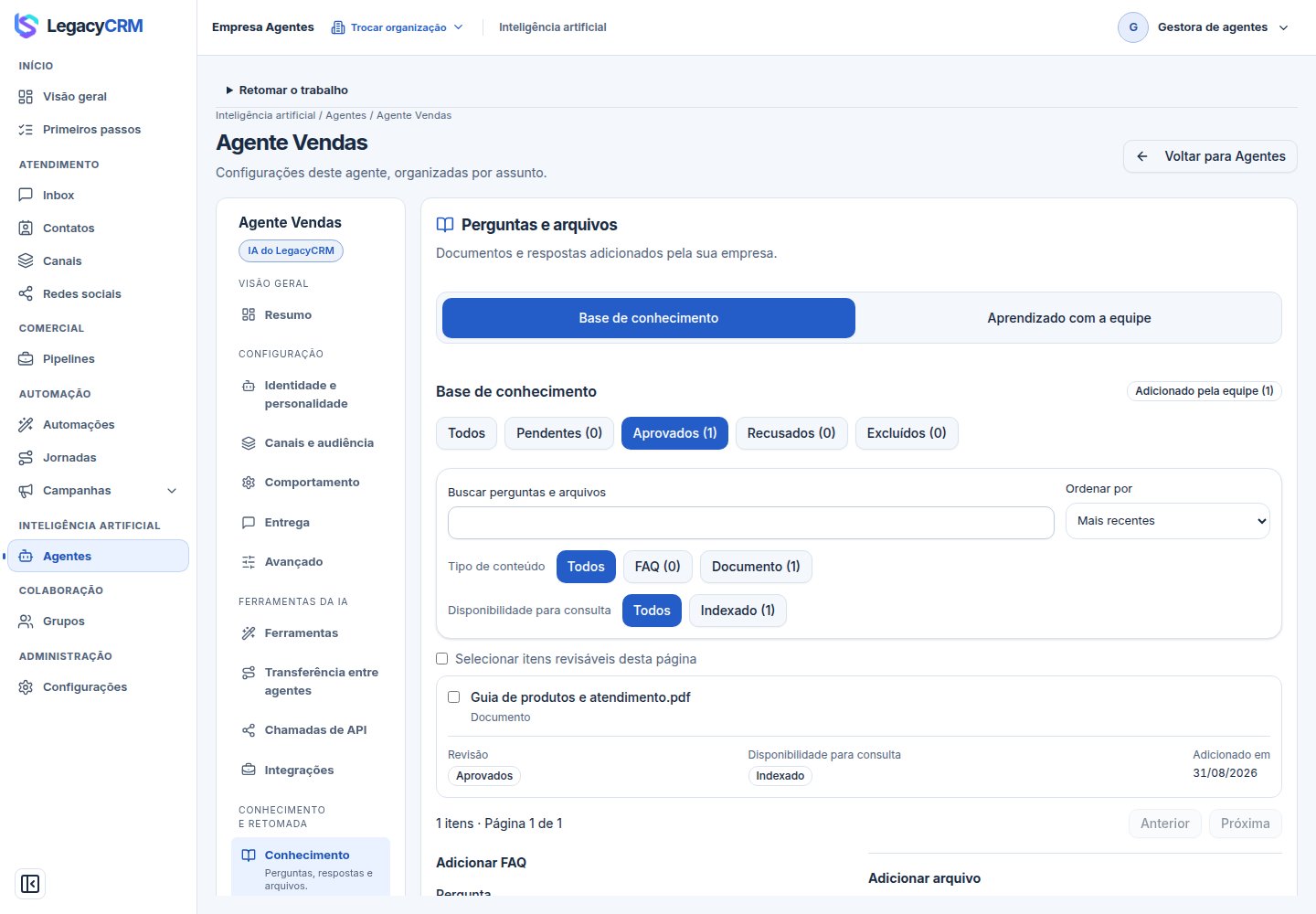This screenshot has height=914, width=1316.
Task: Select the Base de conhecimento tab
Action: pyautogui.click(x=649, y=318)
